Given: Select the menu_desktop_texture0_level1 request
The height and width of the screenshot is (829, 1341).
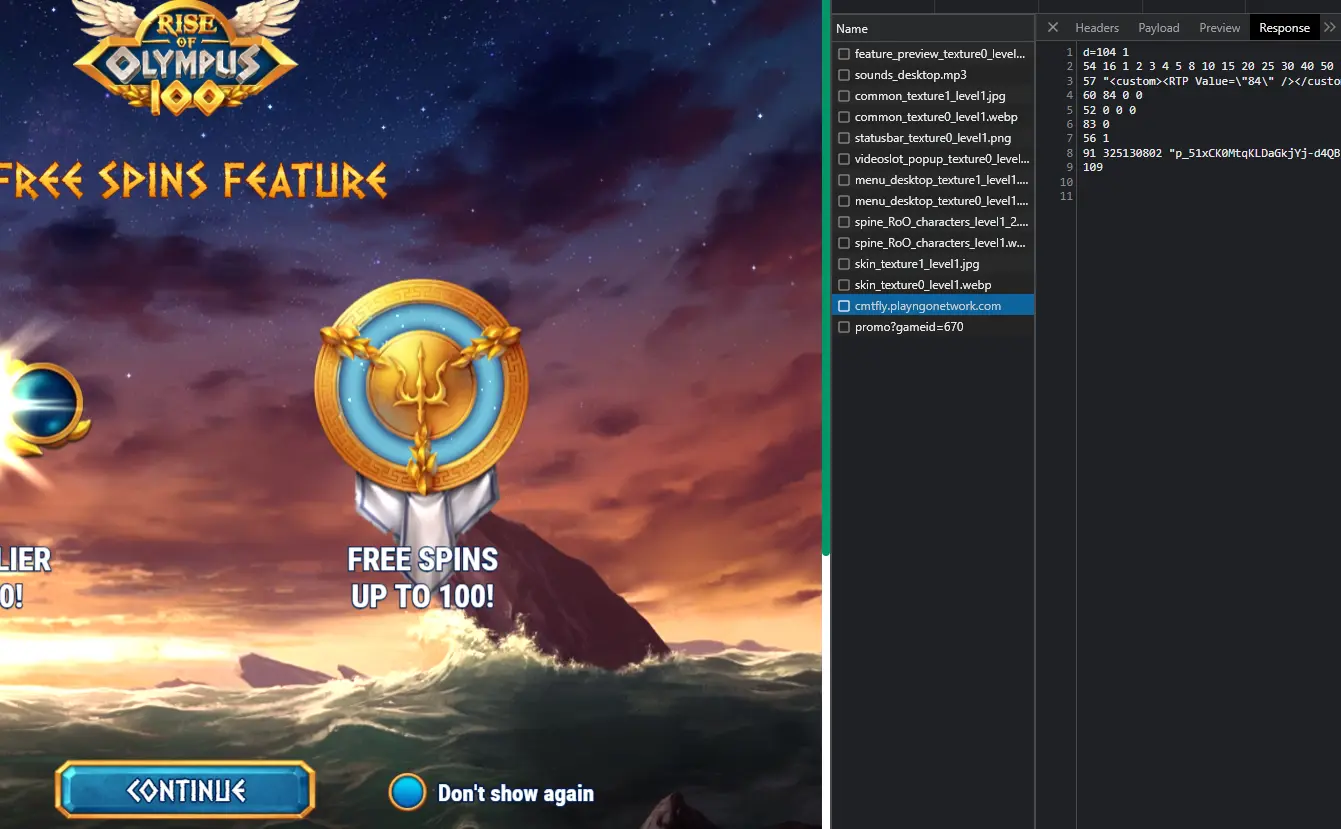Looking at the screenshot, I should 932,201.
